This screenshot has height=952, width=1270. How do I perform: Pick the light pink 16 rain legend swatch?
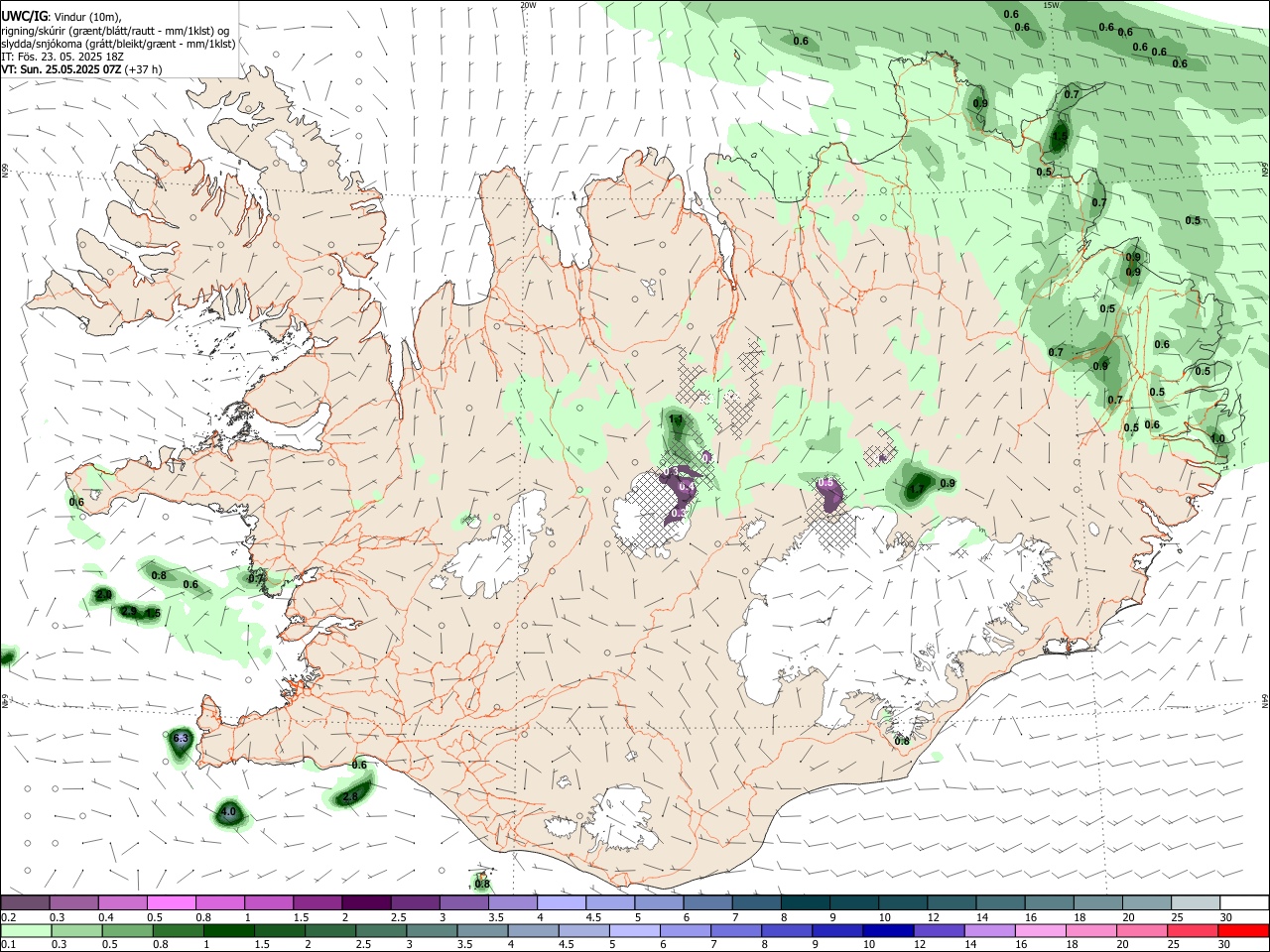click(x=1040, y=930)
